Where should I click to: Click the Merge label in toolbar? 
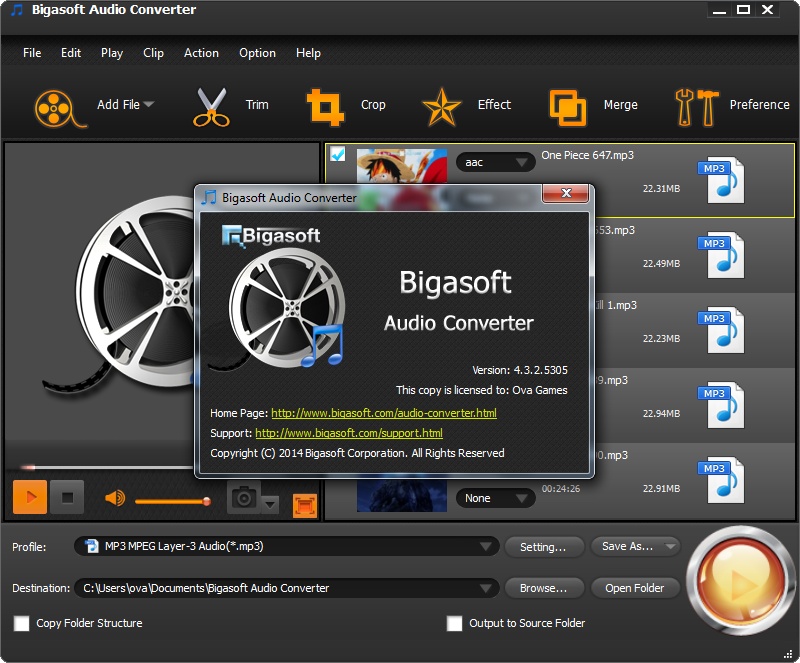[620, 105]
